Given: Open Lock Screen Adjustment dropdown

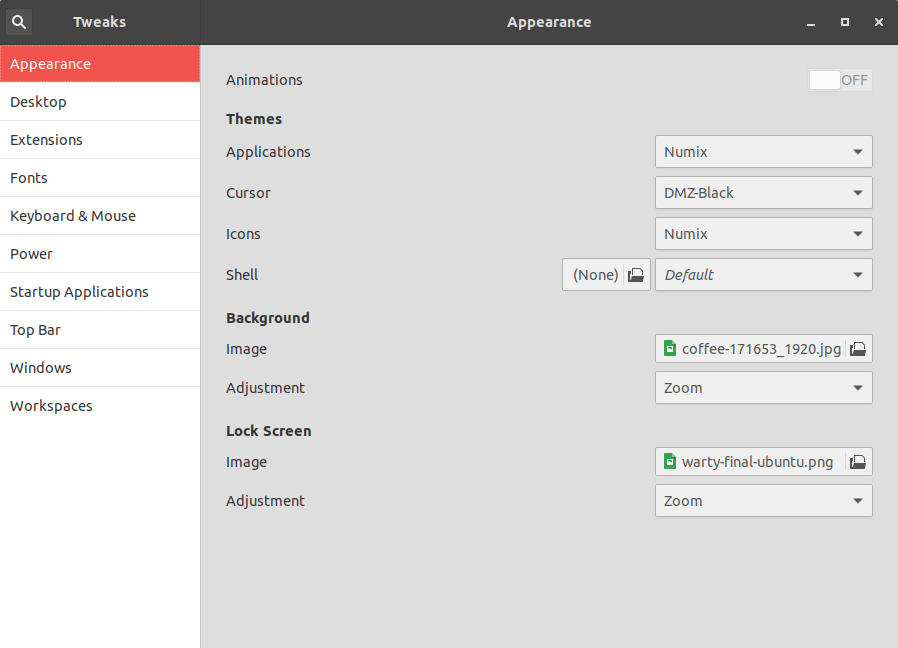Looking at the screenshot, I should pos(763,501).
